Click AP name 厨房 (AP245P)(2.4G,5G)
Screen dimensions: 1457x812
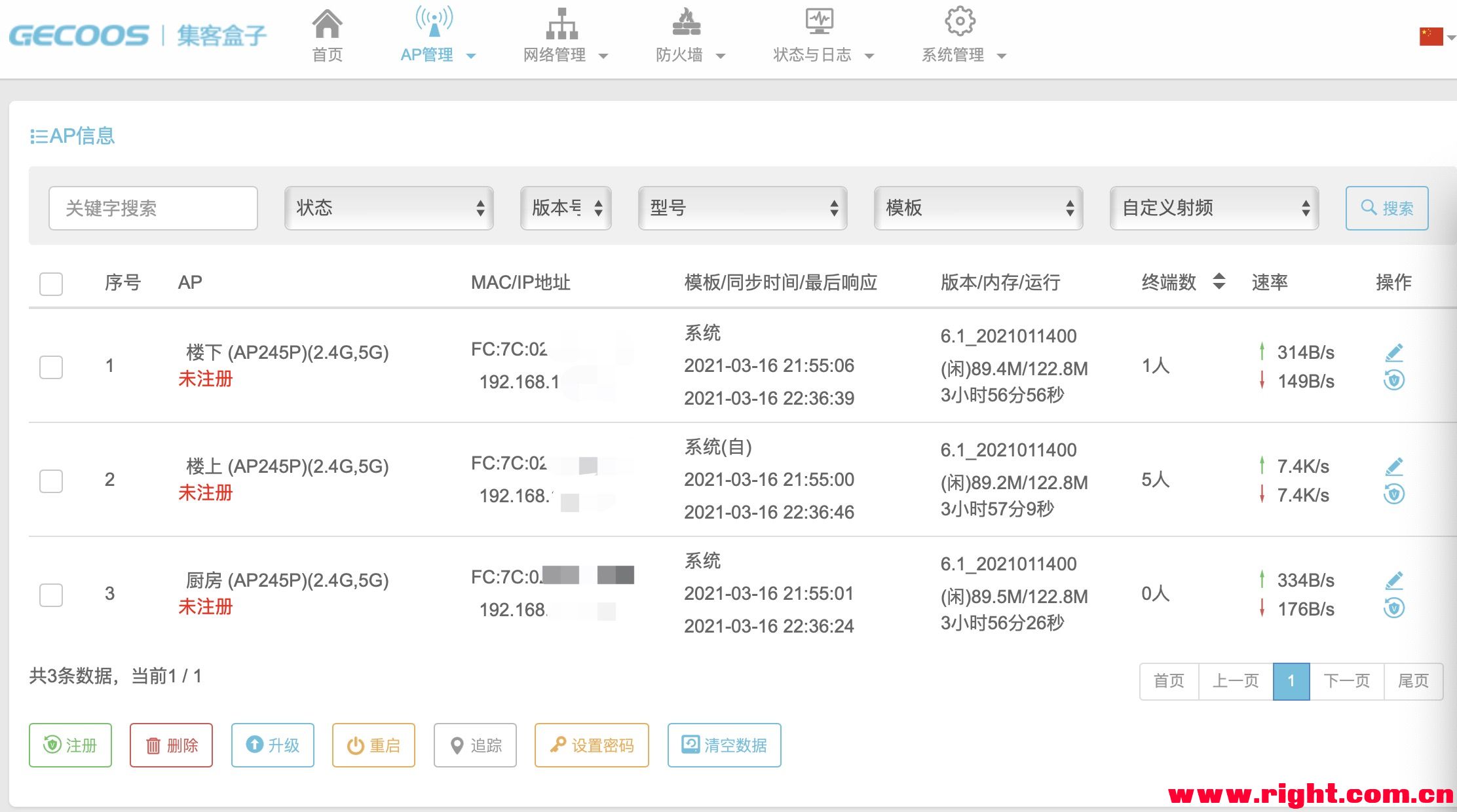point(287,580)
